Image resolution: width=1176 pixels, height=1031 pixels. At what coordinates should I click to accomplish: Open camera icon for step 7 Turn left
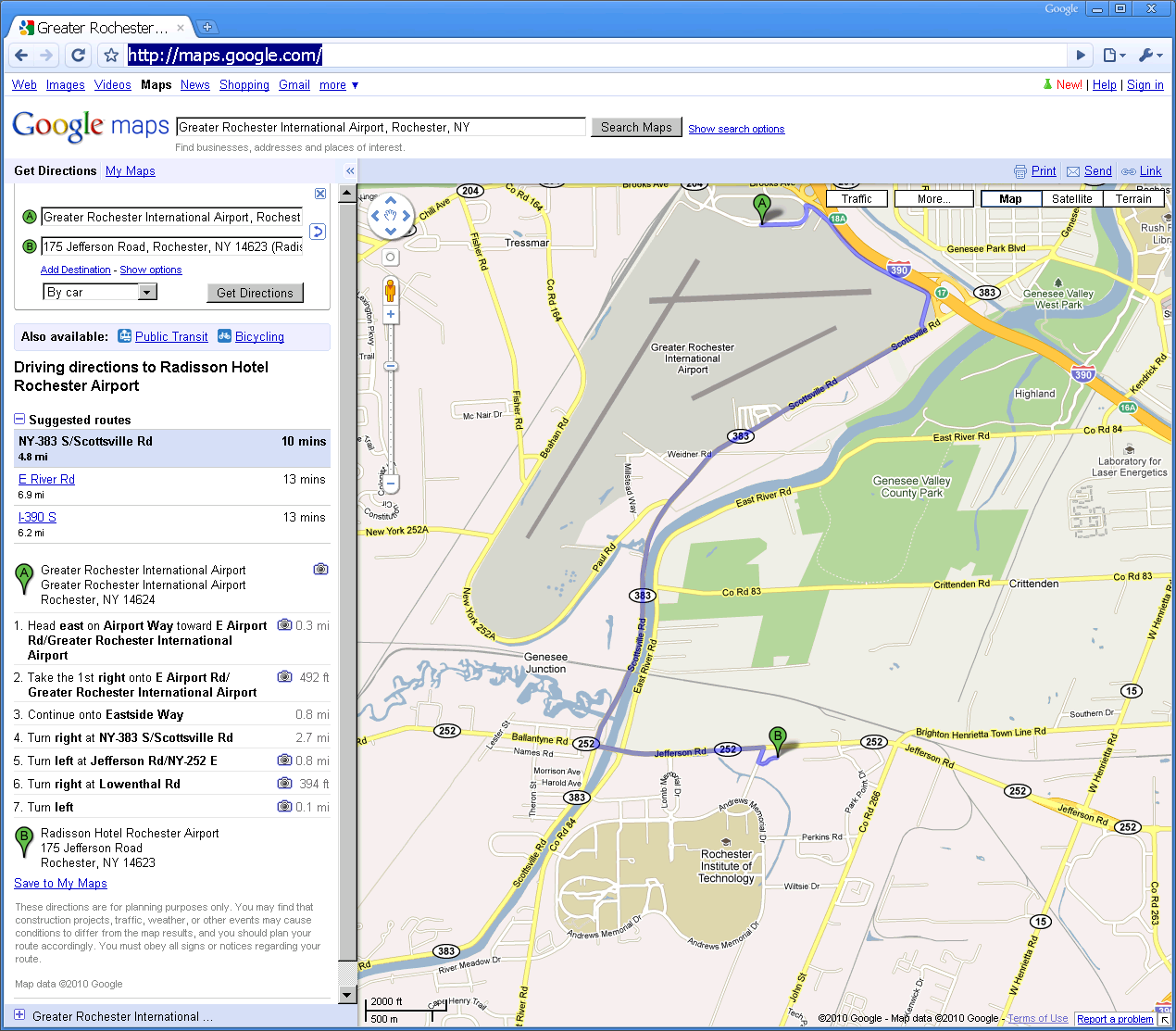[x=285, y=806]
